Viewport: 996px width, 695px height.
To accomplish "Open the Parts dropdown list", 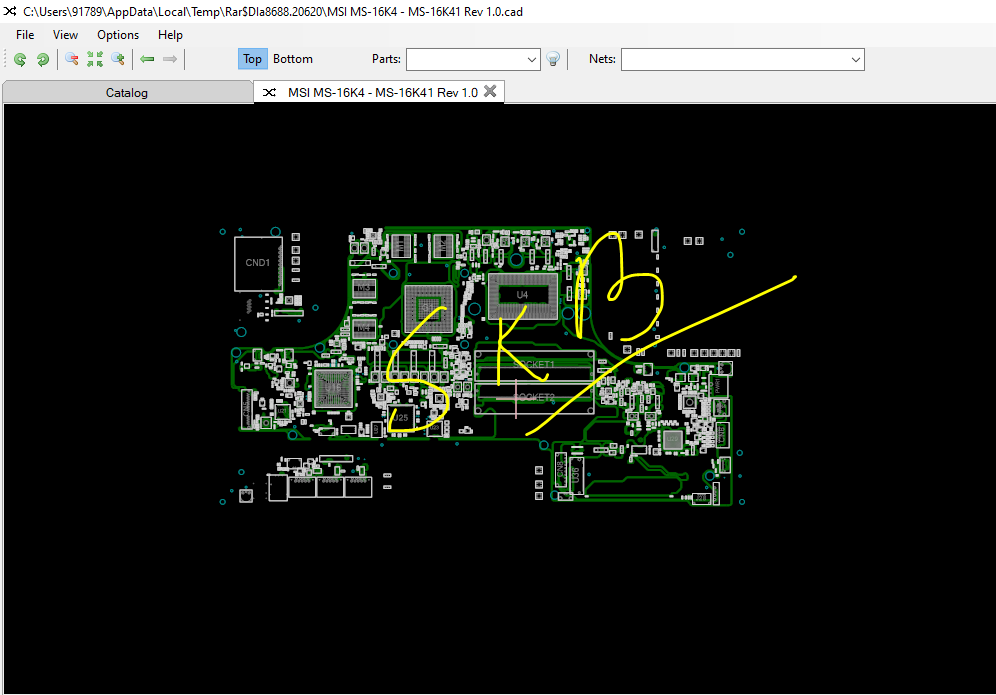I will [532, 60].
